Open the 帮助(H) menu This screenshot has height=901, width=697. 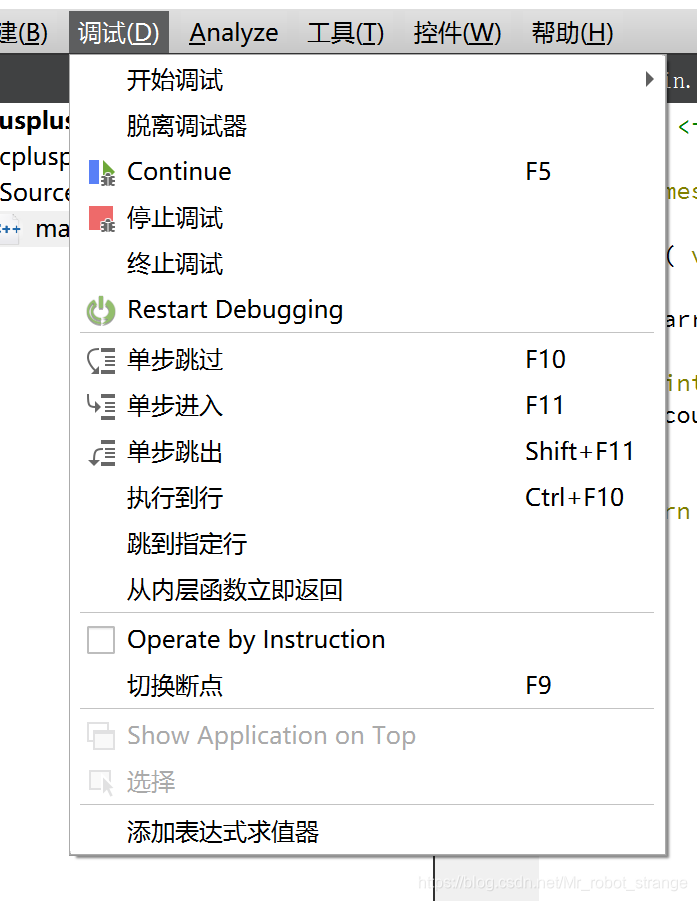tap(572, 33)
